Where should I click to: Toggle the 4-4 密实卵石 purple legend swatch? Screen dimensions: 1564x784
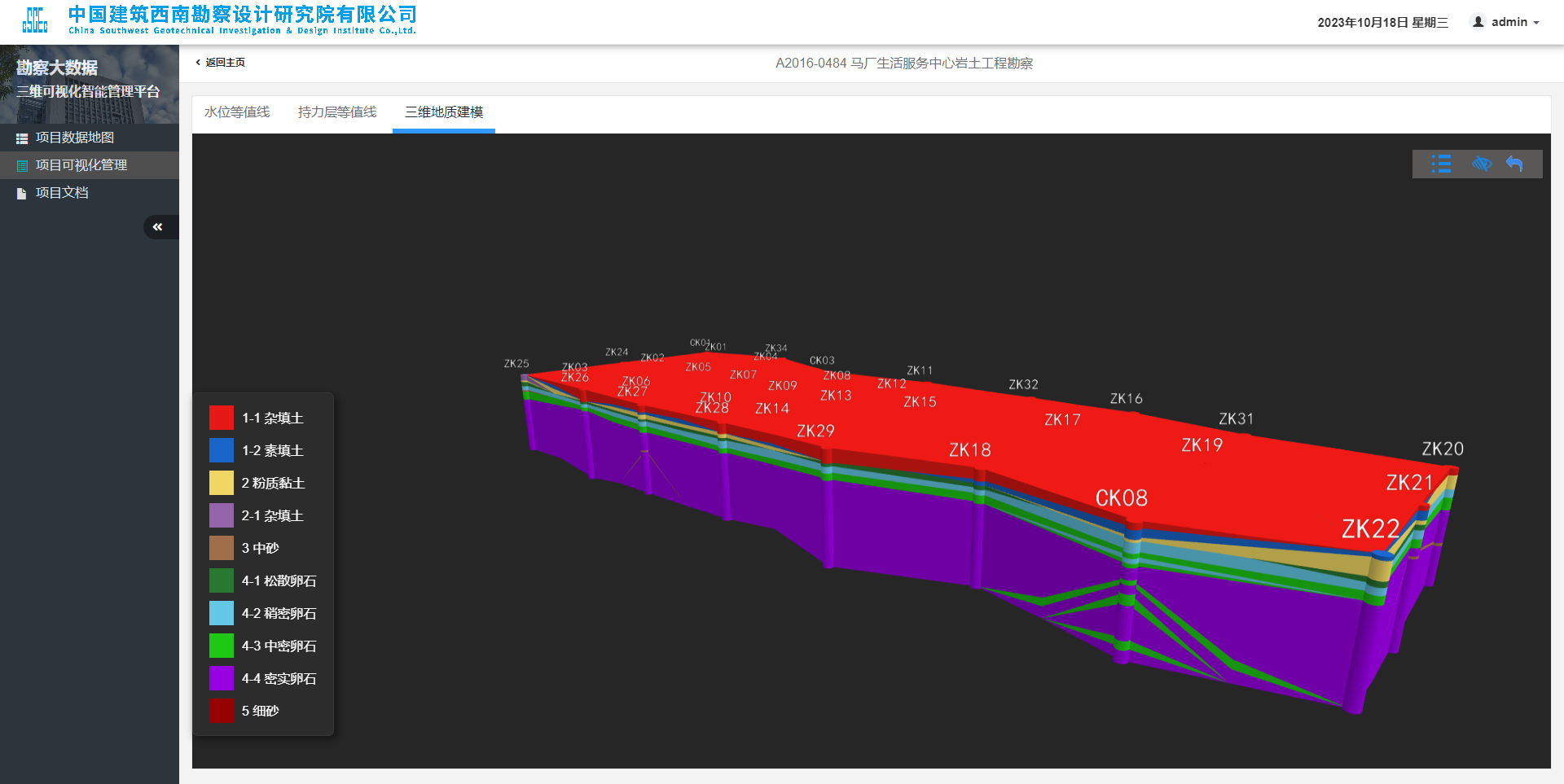pos(222,678)
